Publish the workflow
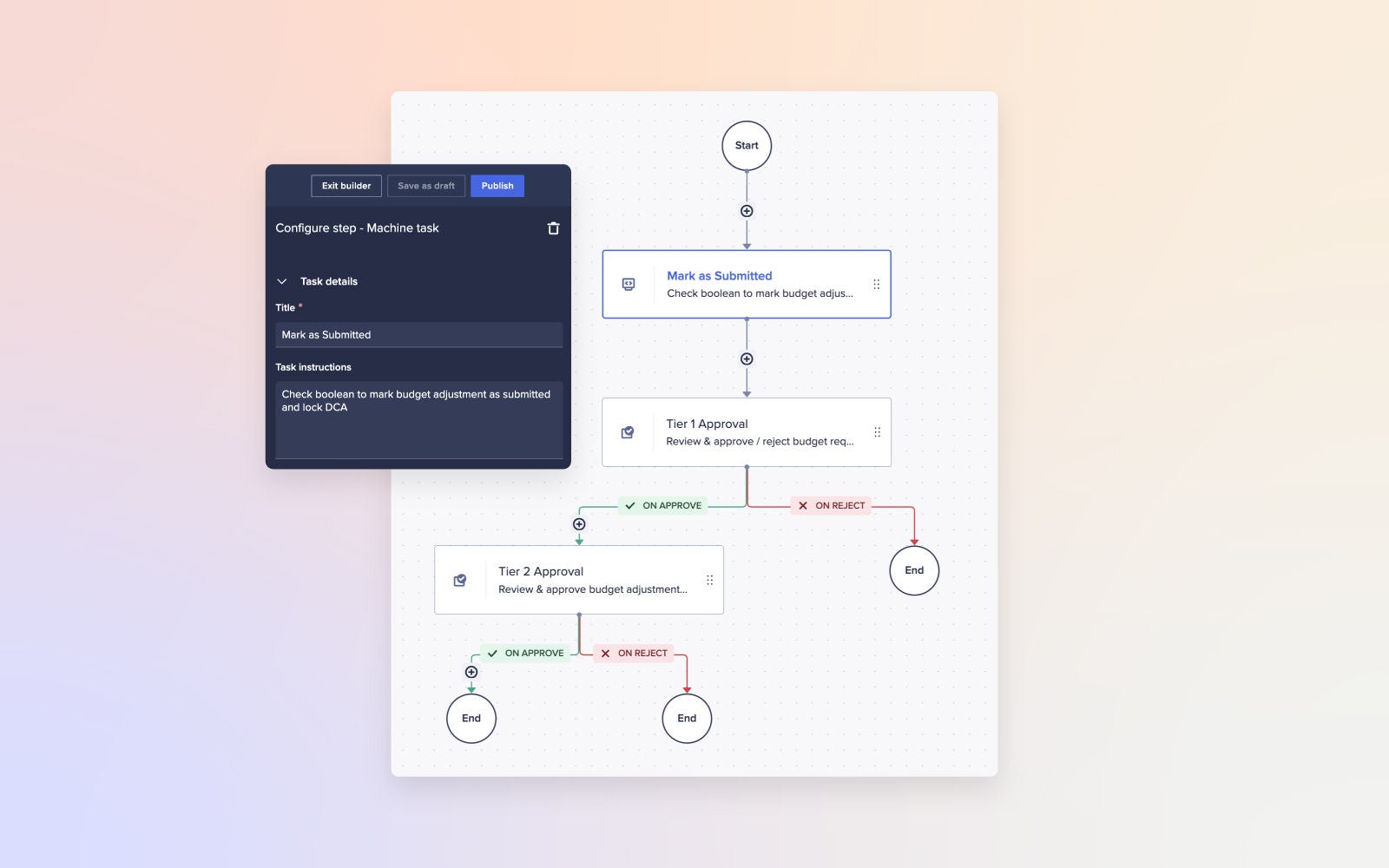Screen dimensions: 1389x868 click(497, 186)
